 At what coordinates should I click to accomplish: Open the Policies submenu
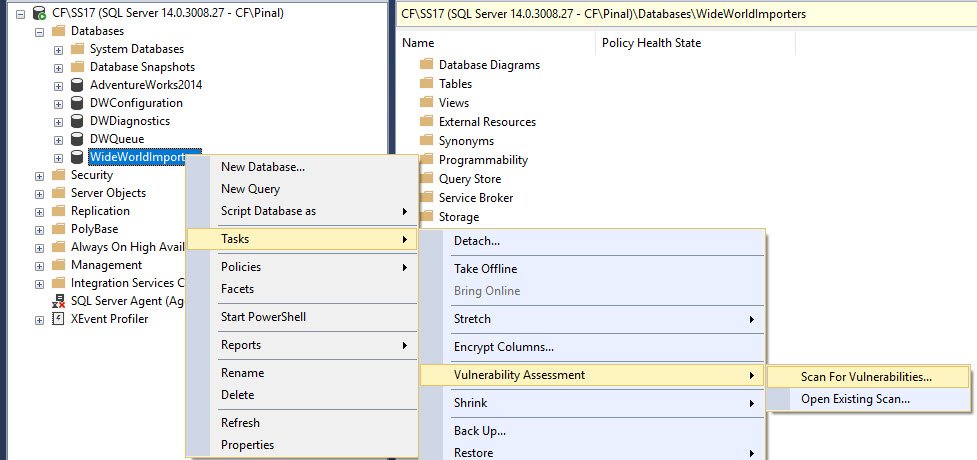[x=302, y=267]
